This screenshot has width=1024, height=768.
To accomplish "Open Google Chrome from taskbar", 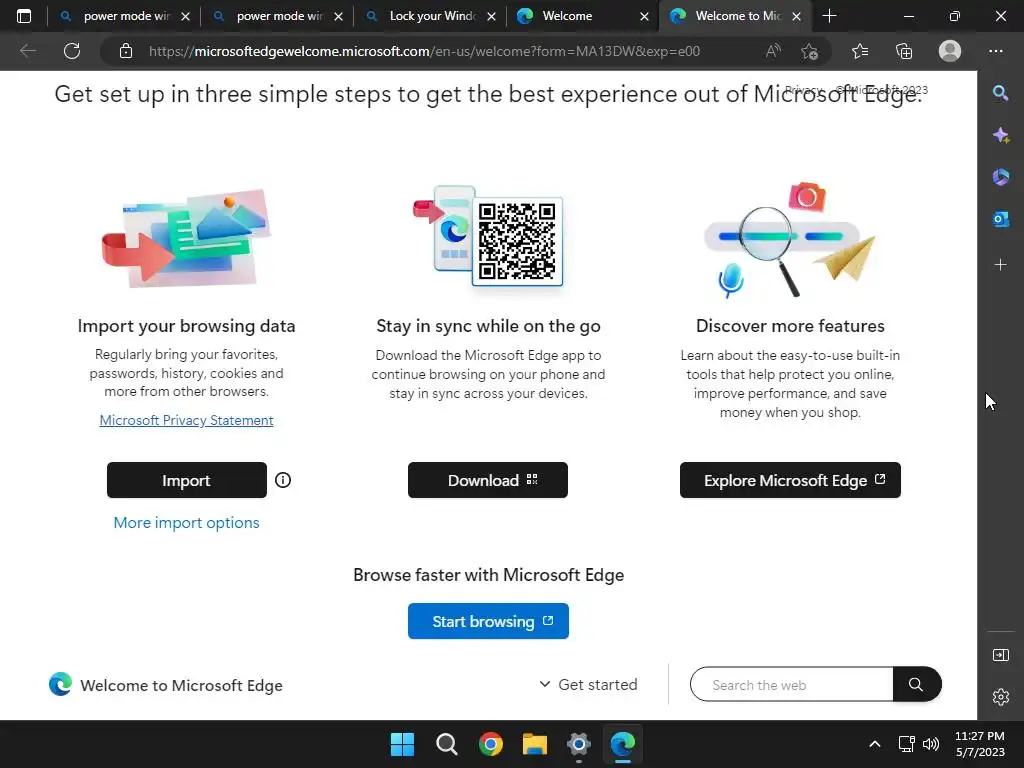I will [x=490, y=744].
